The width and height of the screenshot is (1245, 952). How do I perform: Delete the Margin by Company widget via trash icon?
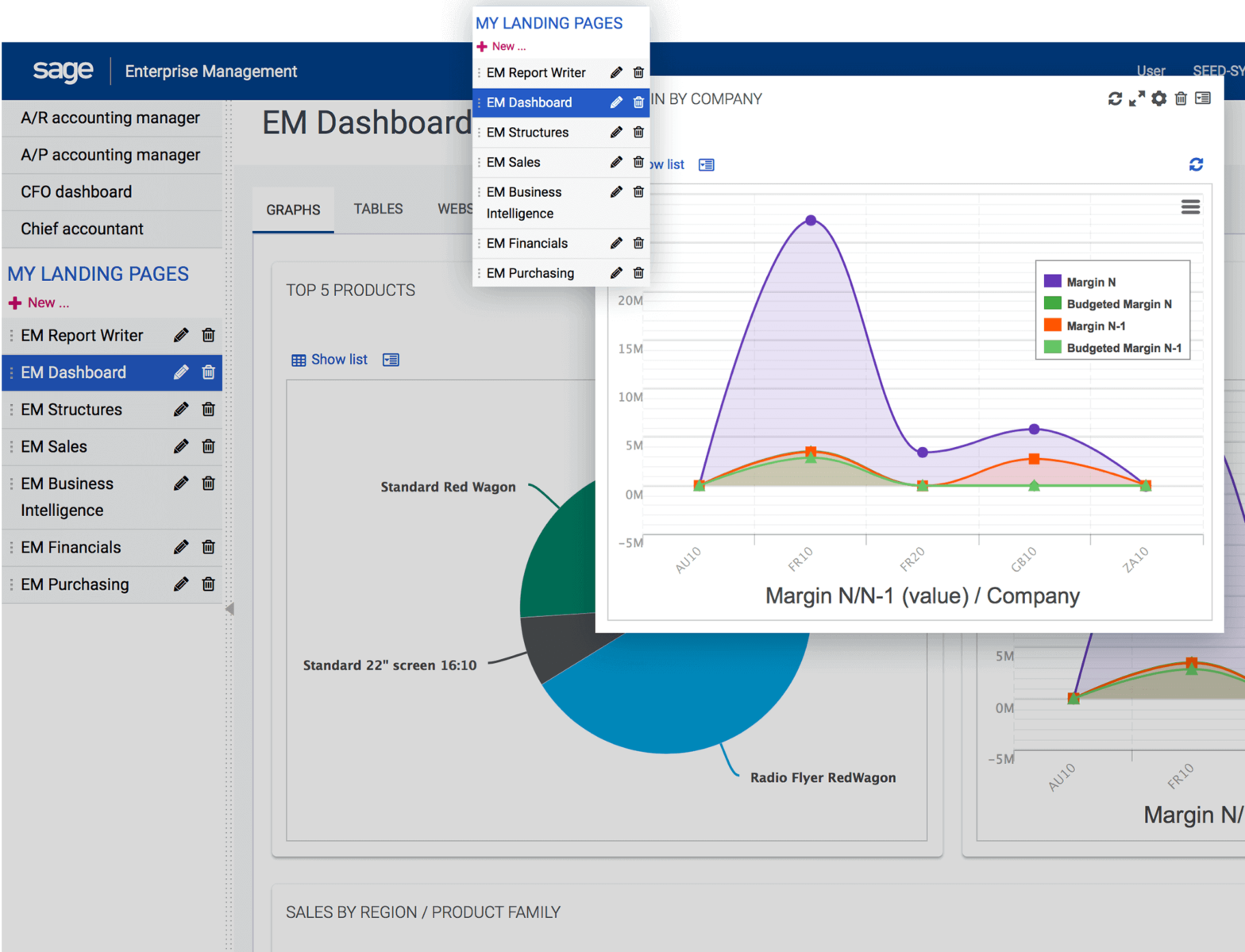click(x=1181, y=98)
